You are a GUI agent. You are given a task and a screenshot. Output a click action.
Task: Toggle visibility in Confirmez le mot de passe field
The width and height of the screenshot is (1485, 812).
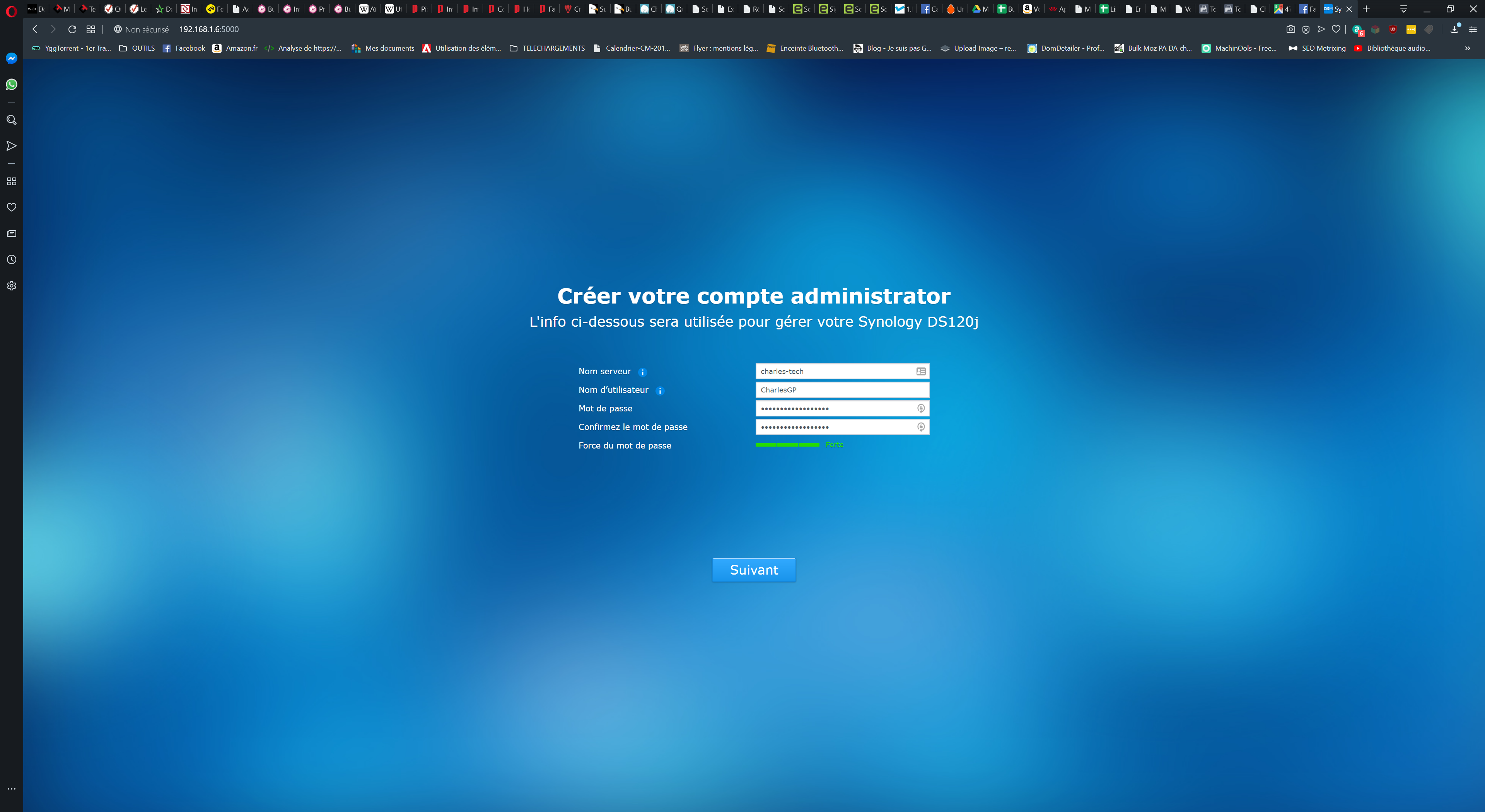[921, 427]
